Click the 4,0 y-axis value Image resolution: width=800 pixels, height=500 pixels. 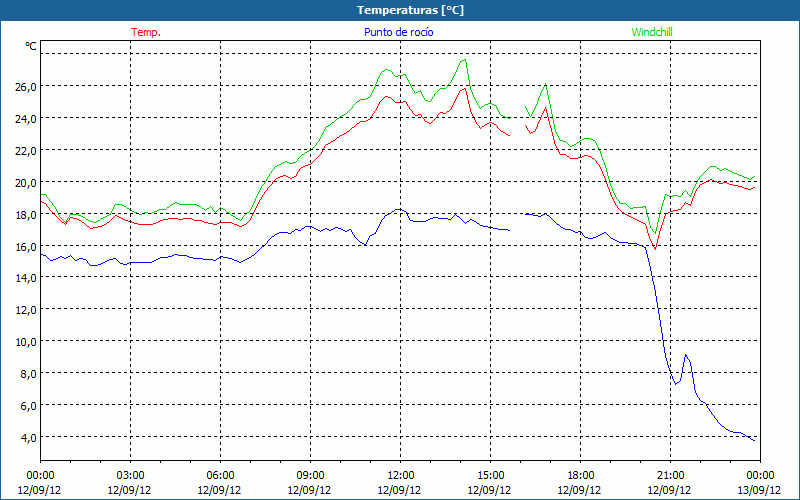click(29, 437)
